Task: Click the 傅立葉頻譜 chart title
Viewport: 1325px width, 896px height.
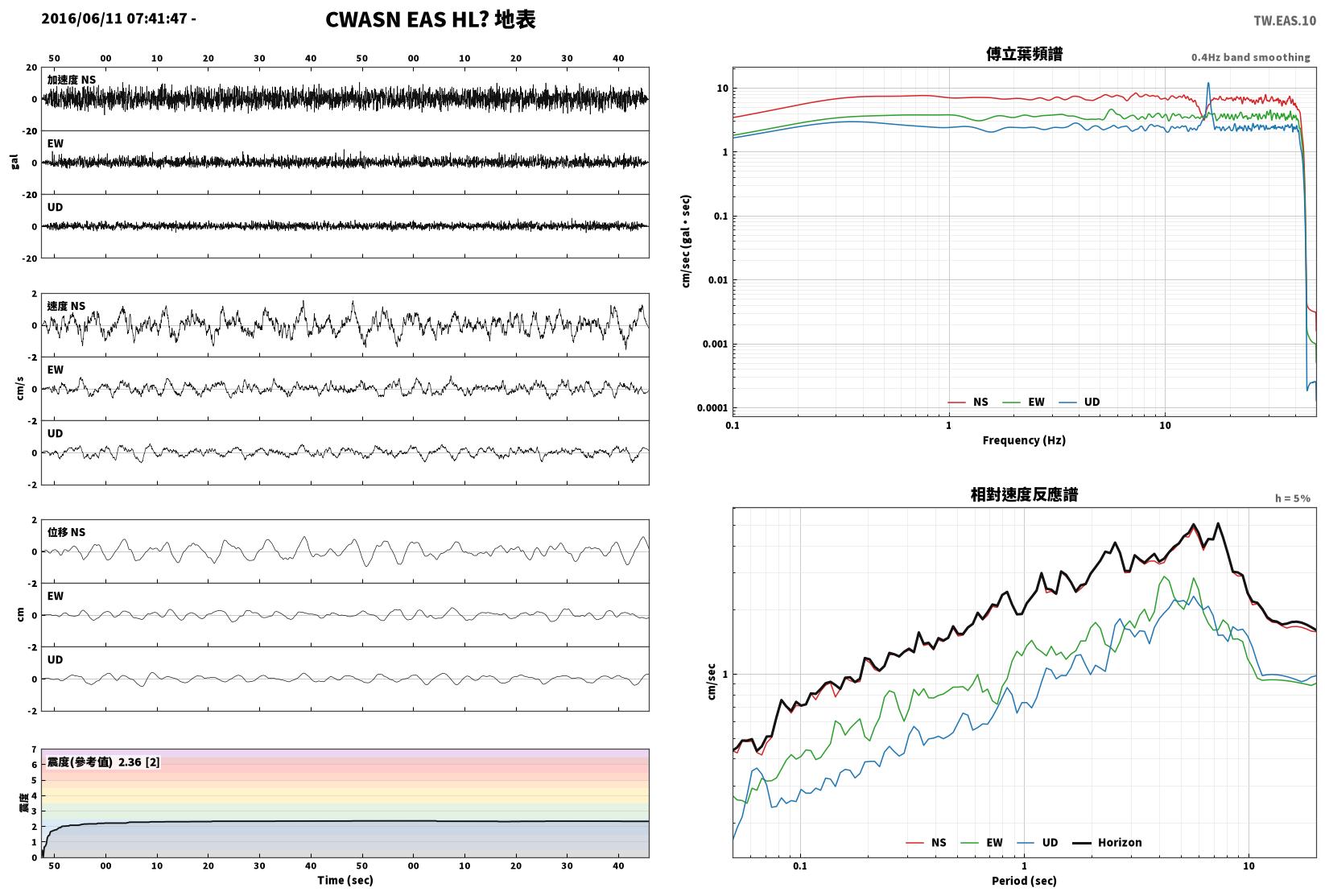Action: tap(1024, 54)
